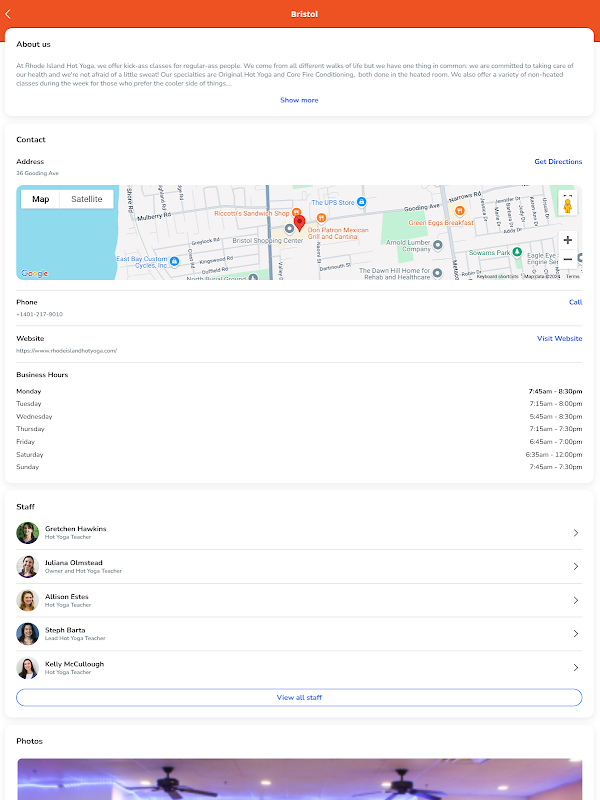Click Allison Estes avatar photo
Viewport: 600px width, 800px height.
[28, 600]
